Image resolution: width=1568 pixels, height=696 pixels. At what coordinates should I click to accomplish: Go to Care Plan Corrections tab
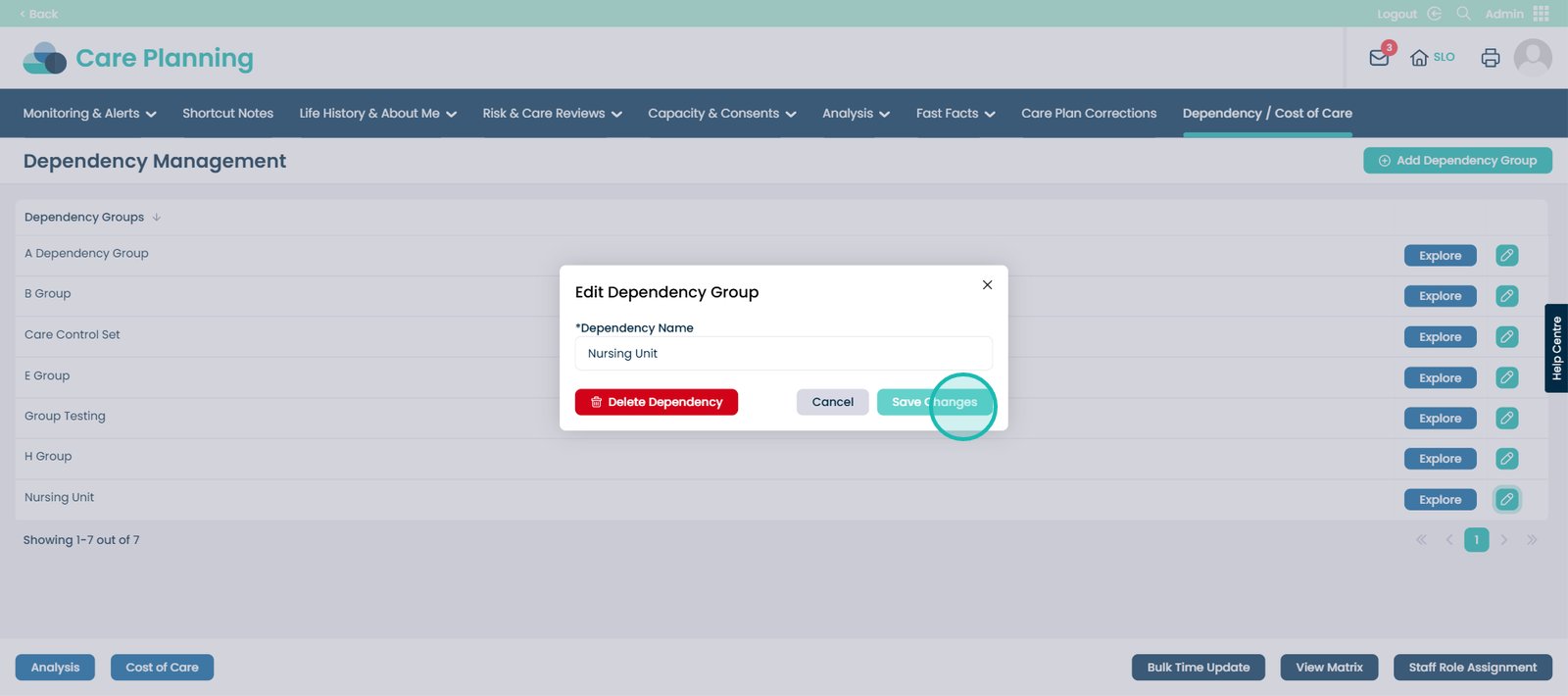[x=1088, y=114]
